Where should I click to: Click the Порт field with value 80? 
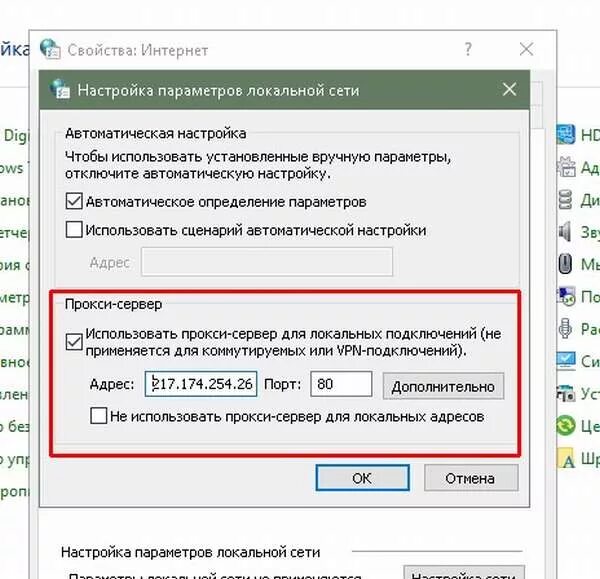click(341, 383)
